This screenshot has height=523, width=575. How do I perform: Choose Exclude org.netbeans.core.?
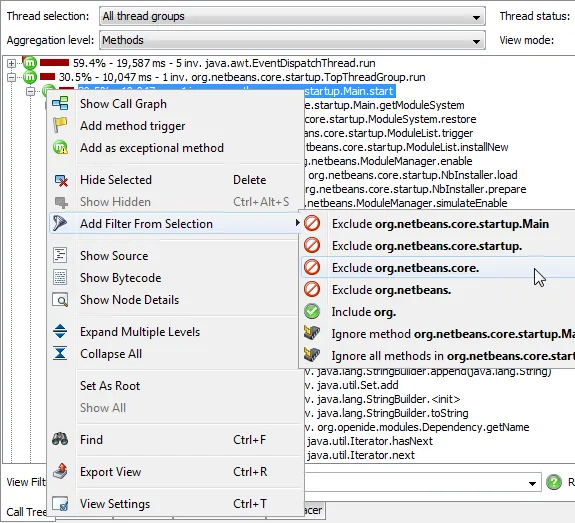tap(438, 268)
